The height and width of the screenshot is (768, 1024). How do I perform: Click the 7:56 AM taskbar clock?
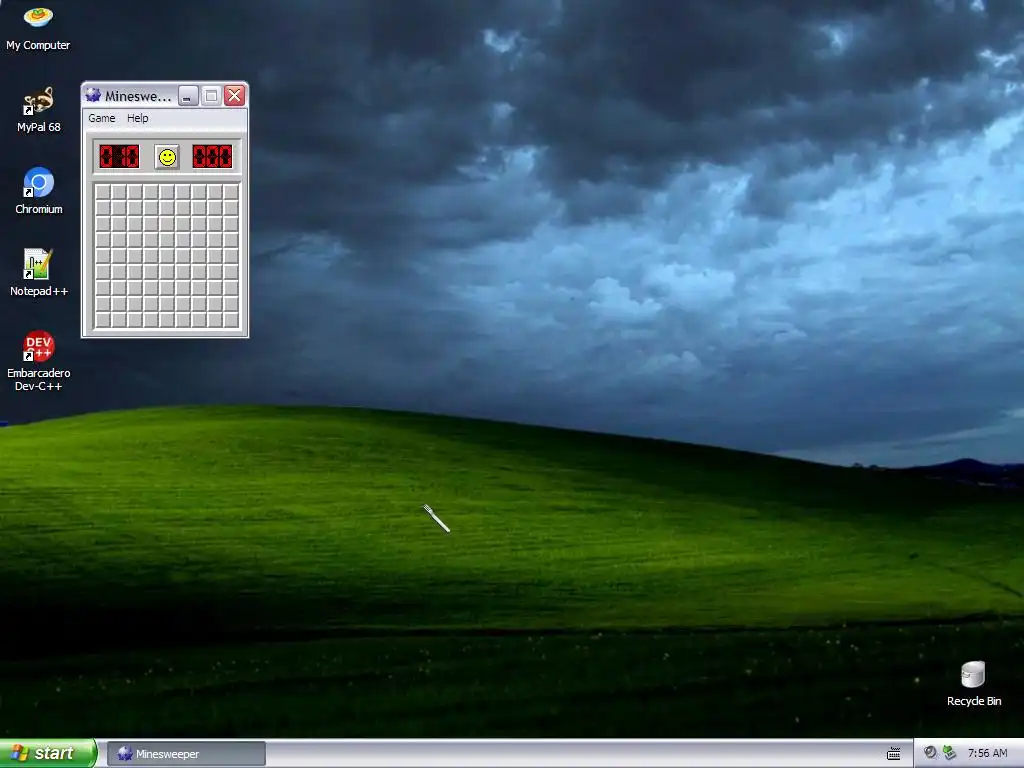point(987,753)
